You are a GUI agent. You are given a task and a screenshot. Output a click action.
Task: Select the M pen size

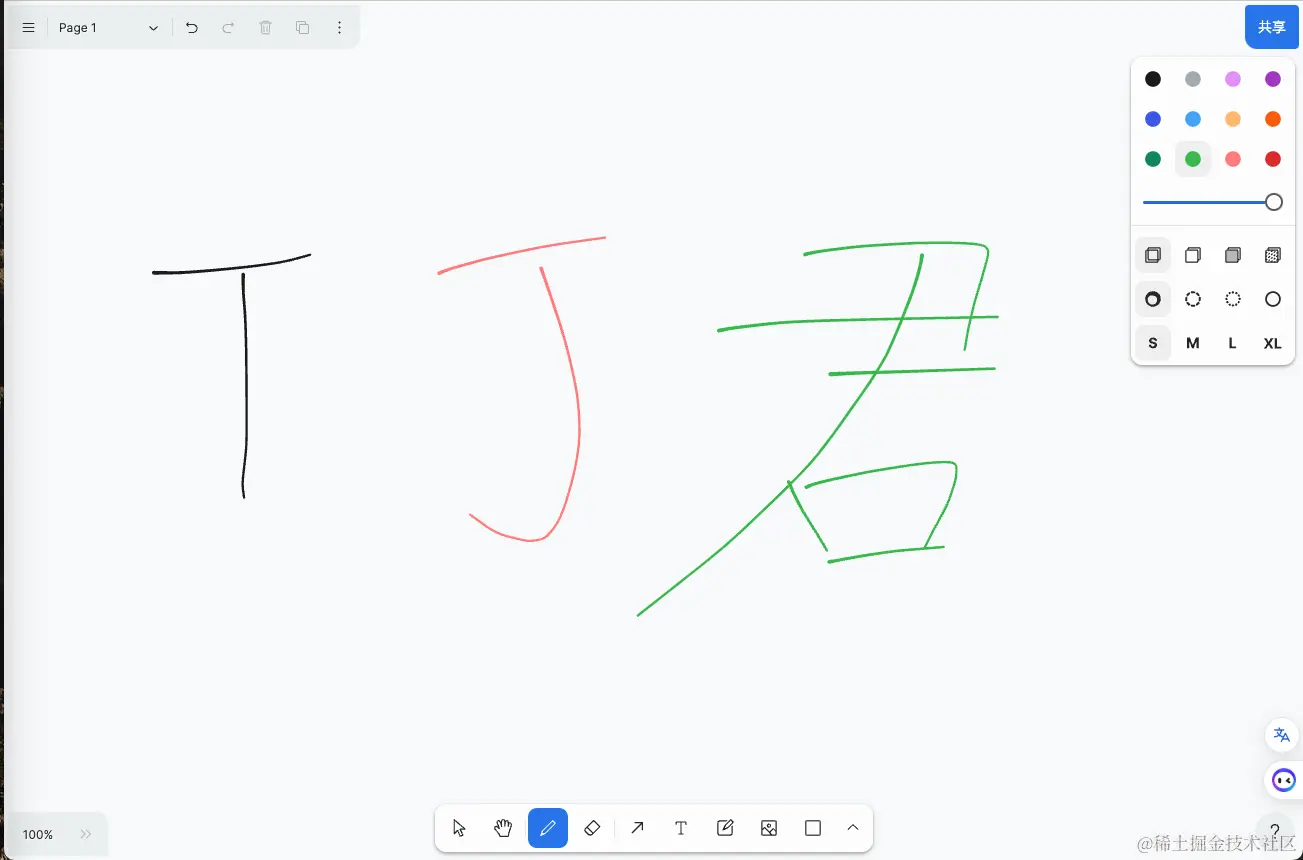[1192, 343]
